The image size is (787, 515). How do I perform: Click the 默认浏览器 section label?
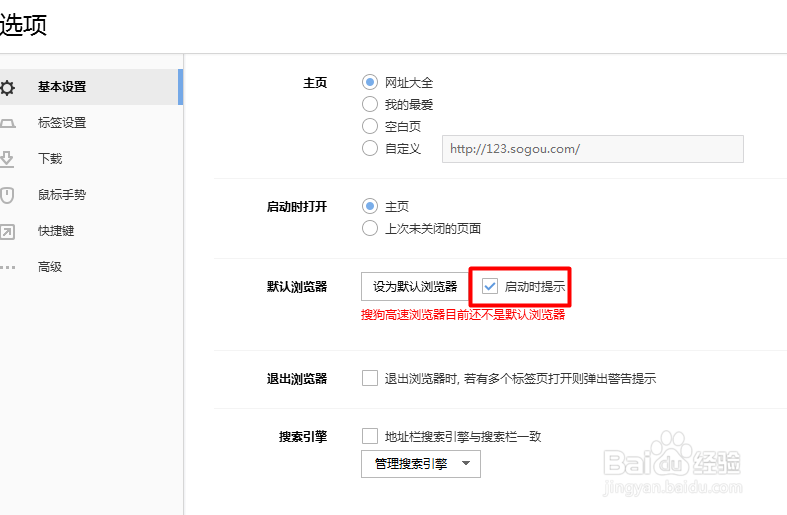297,287
